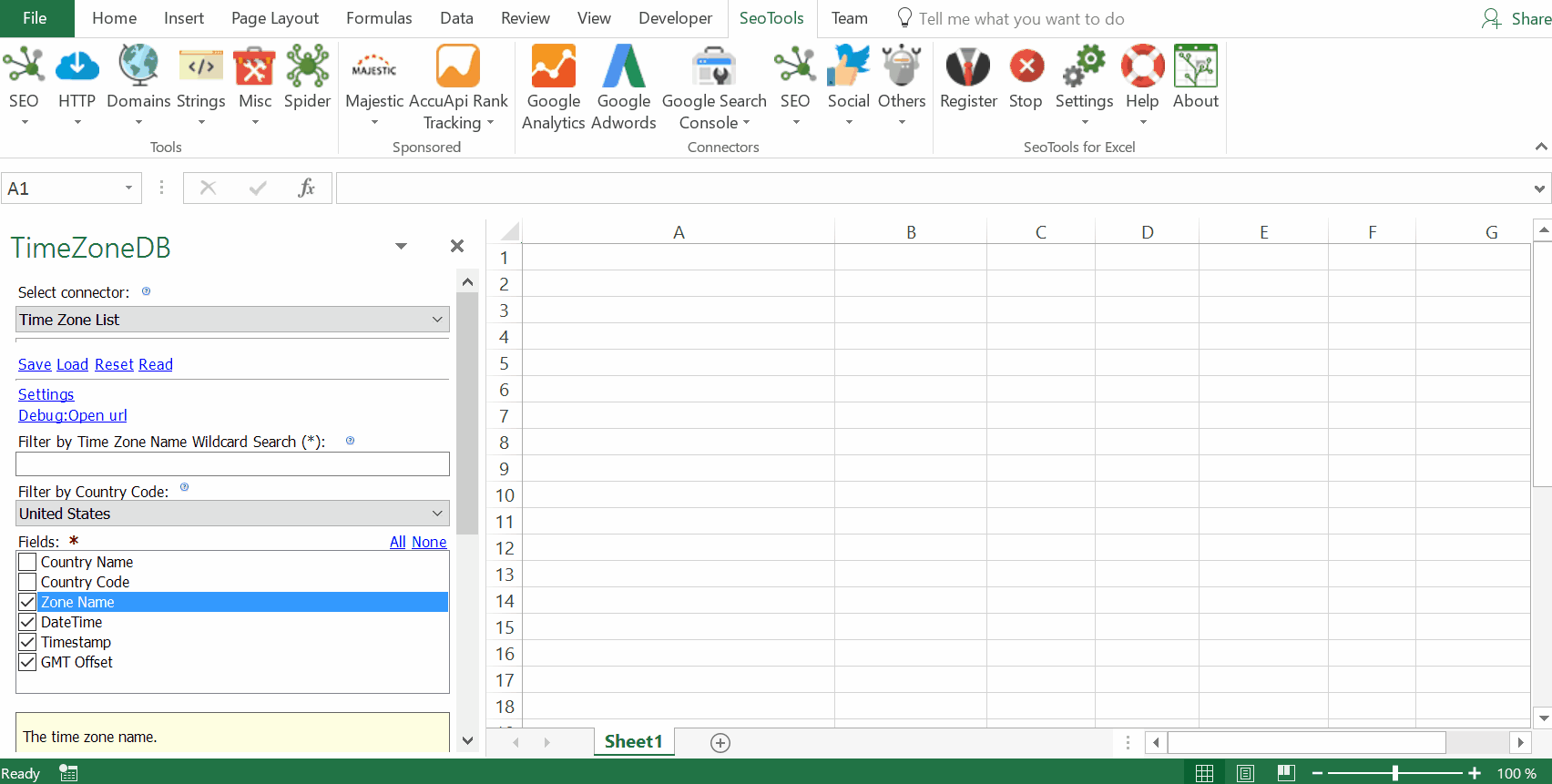The image size is (1552, 784).
Task: Open the Help lifebuoy icon
Action: coord(1142,66)
